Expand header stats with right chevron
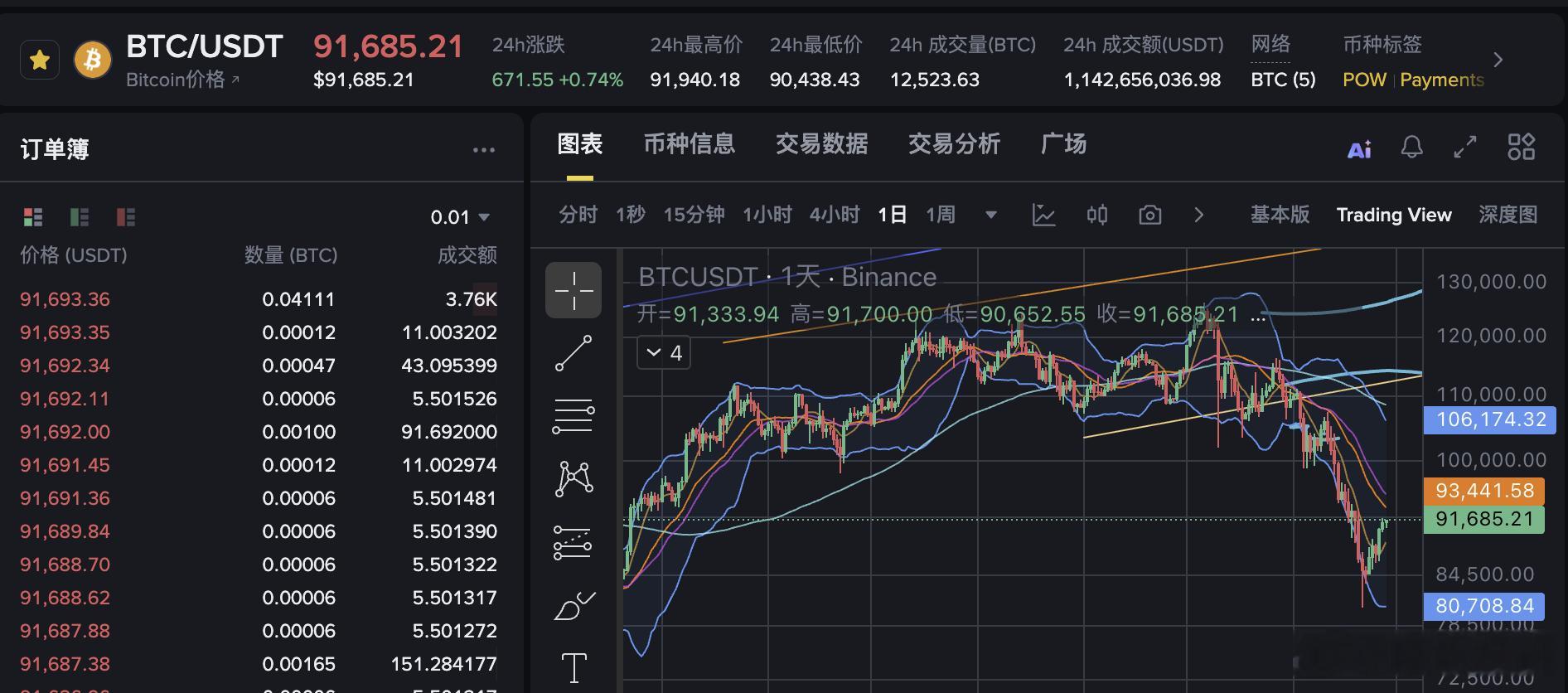The width and height of the screenshot is (1568, 693). tap(1498, 60)
